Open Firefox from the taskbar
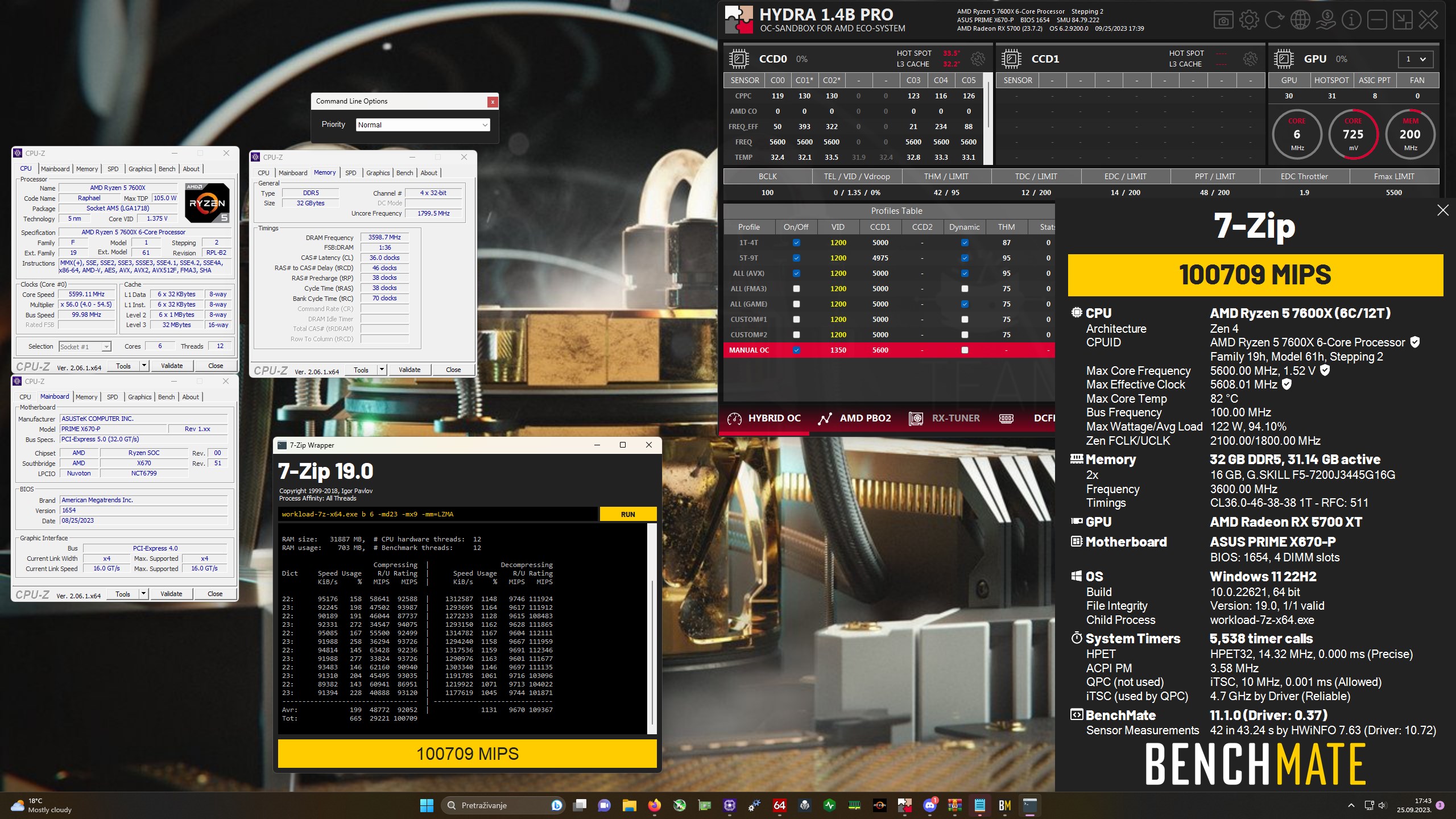 (x=655, y=805)
